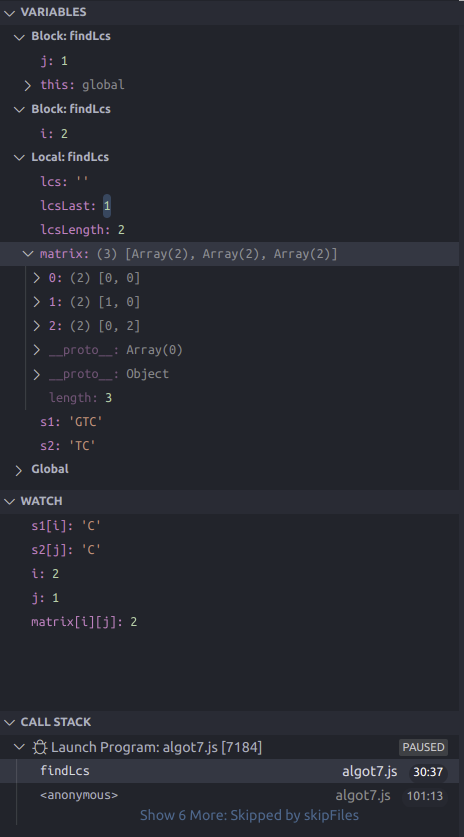Expand the __proto__: Object entry
464x837 pixels.
click(36, 374)
